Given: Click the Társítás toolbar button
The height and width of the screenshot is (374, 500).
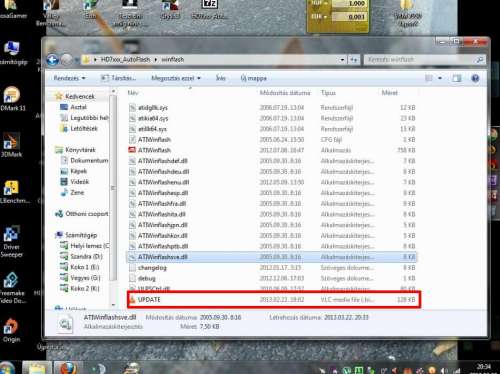Looking at the screenshot, I should (x=118, y=78).
